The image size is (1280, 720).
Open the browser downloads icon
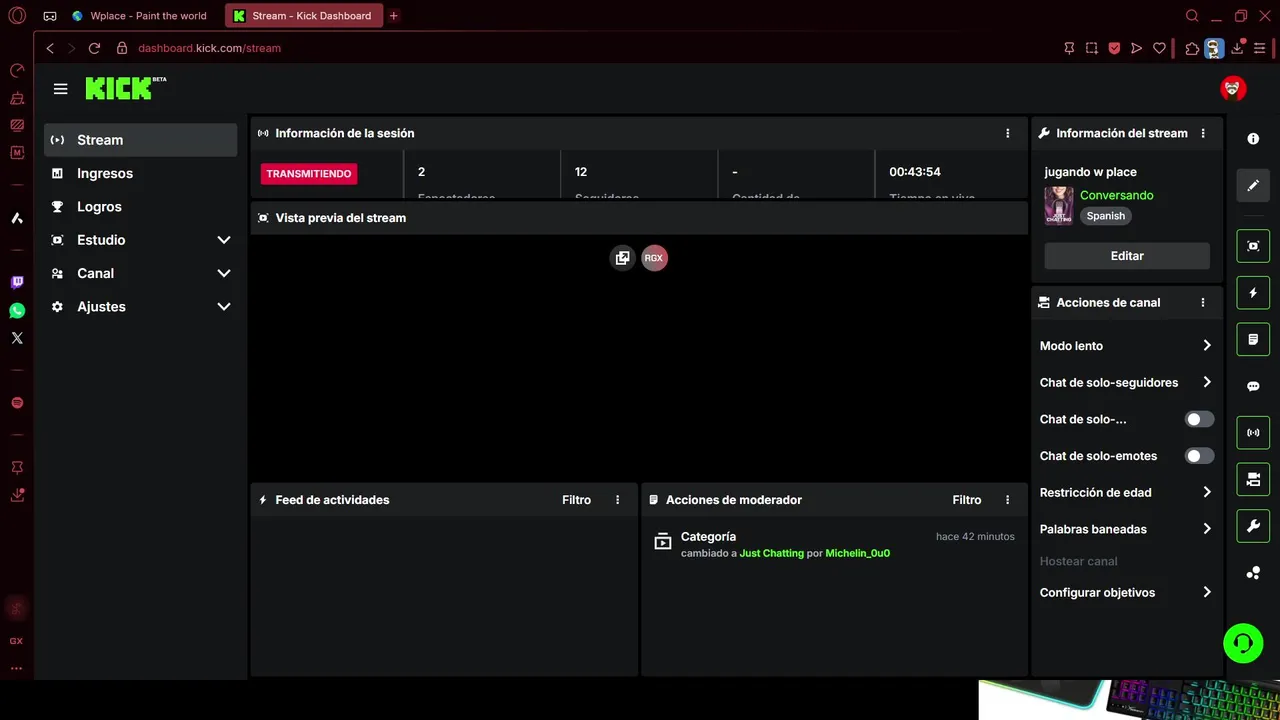coord(1238,48)
